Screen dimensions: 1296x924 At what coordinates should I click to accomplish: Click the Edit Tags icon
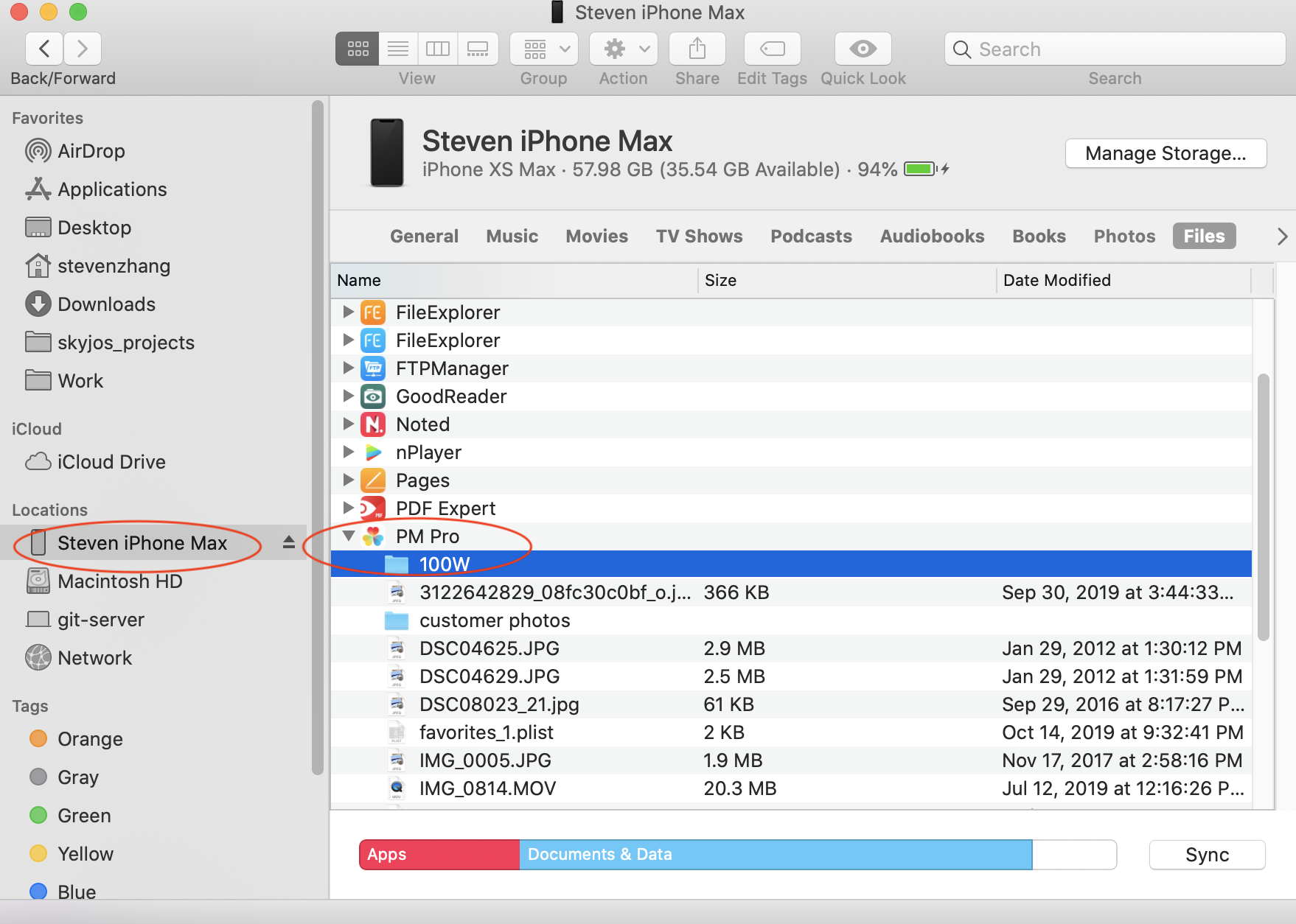[773, 49]
